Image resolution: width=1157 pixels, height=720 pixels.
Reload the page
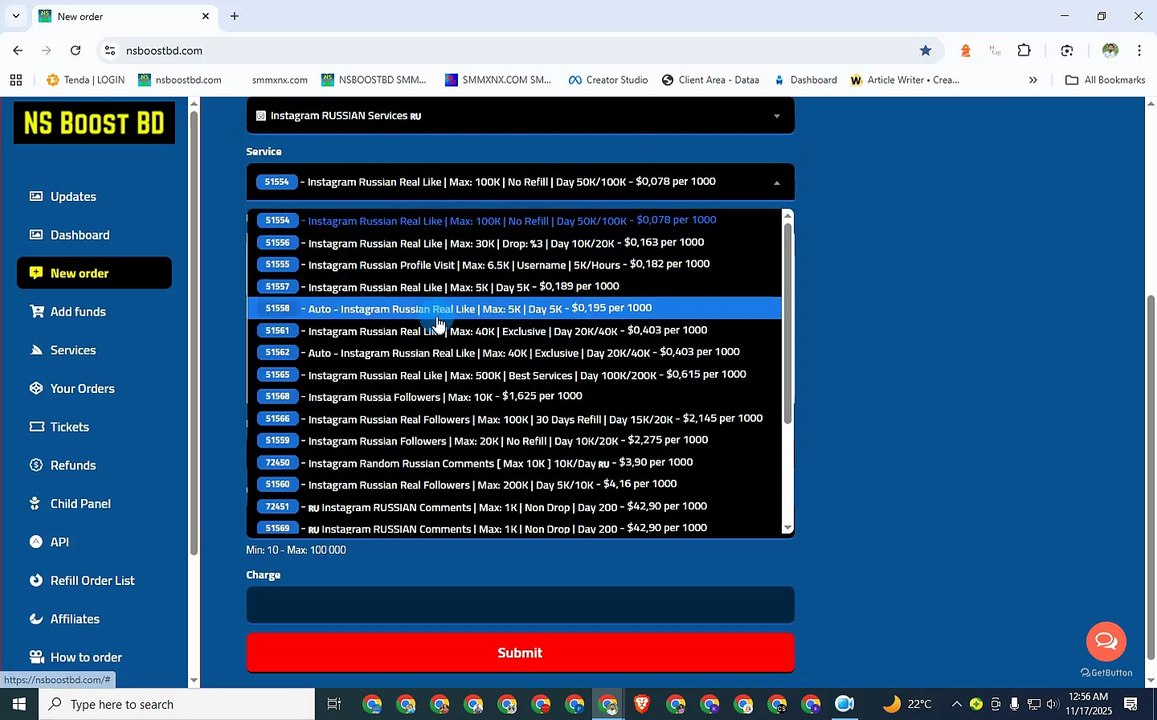coord(75,50)
